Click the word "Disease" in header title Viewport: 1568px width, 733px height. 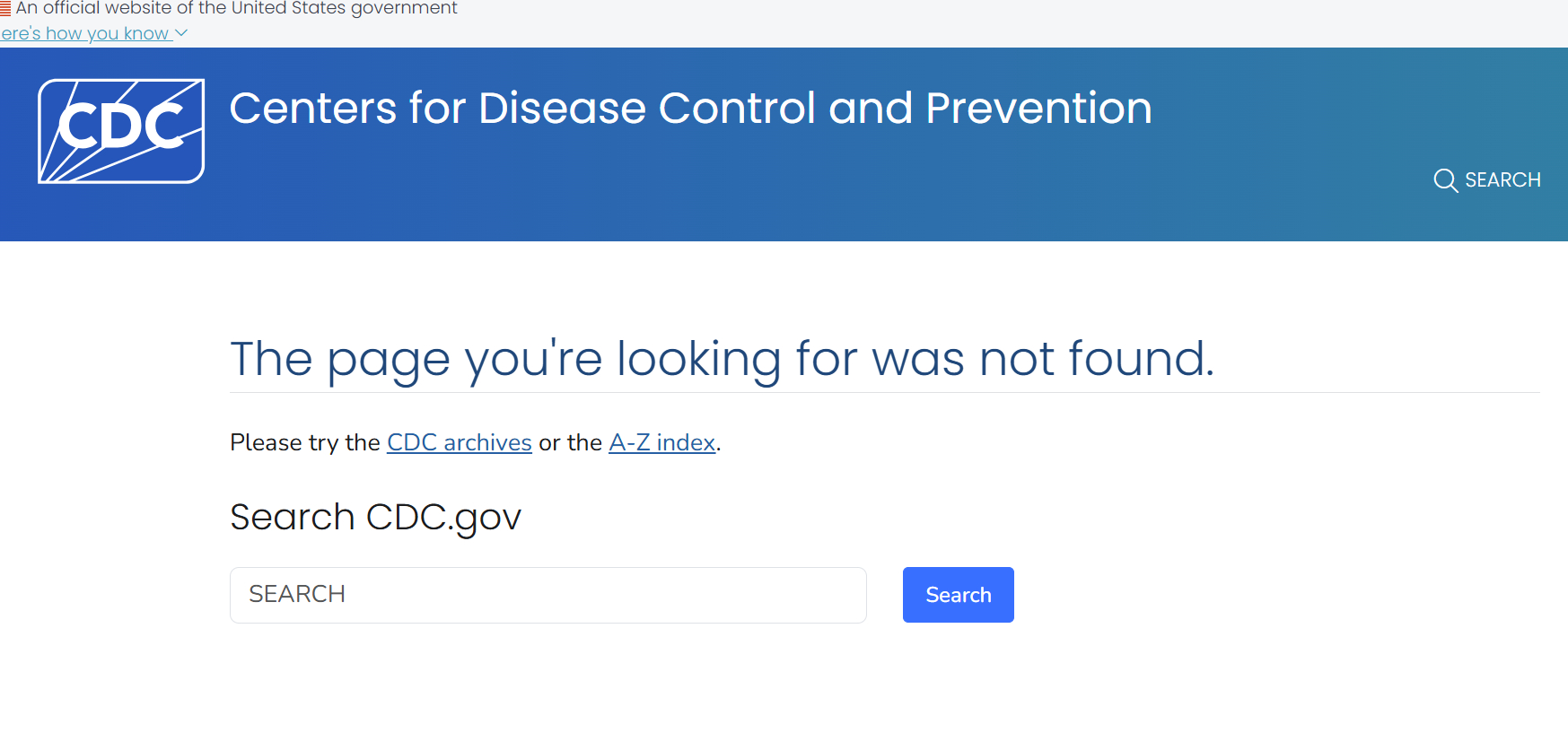tap(562, 109)
